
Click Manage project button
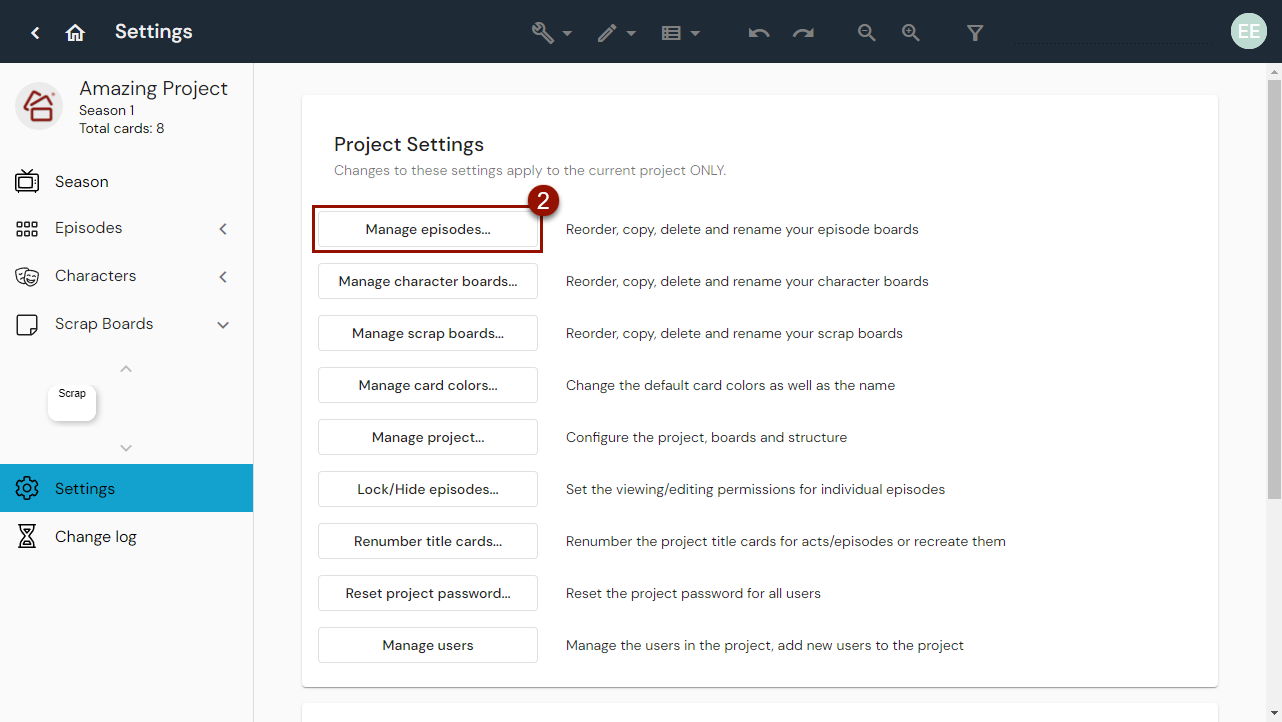(428, 437)
